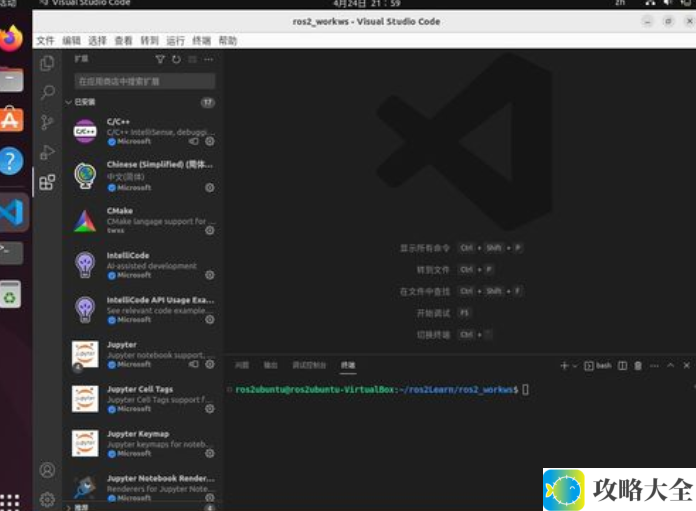Open the CMake extension manage gear
Viewport: 696px width, 511px height.
pos(210,230)
